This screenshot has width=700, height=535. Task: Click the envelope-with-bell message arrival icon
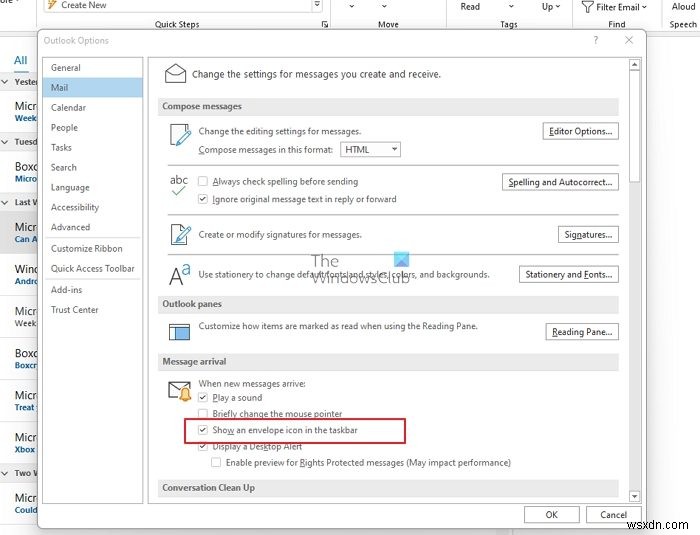[180, 391]
